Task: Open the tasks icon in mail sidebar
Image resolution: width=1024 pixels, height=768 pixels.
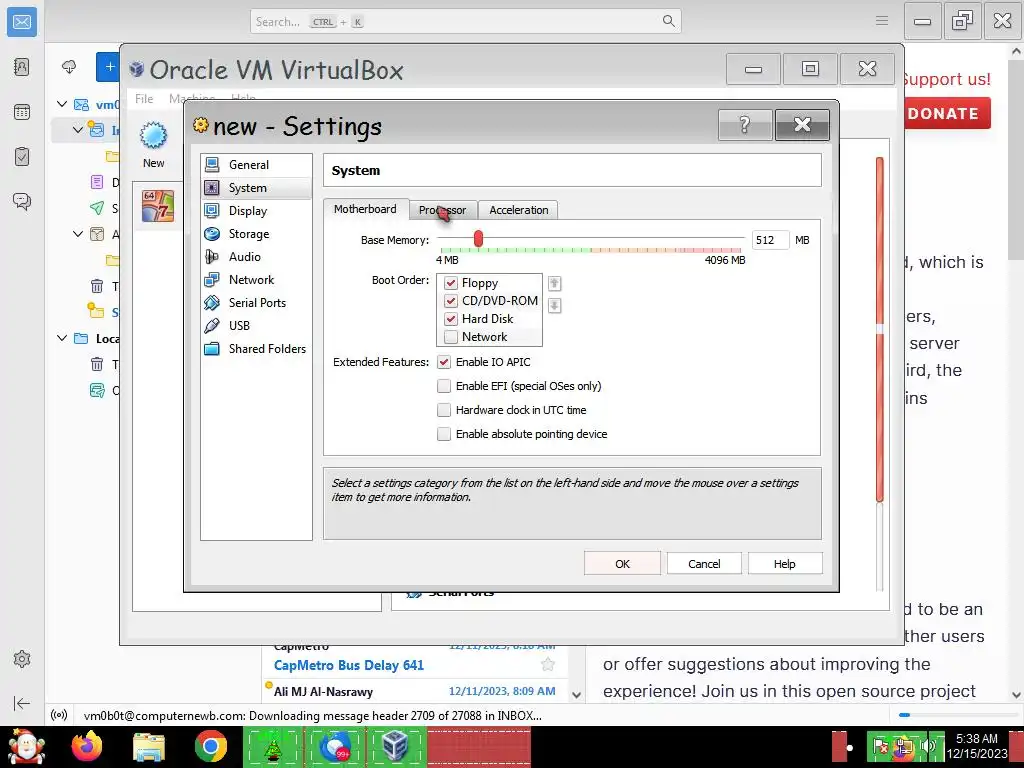Action: 22,157
